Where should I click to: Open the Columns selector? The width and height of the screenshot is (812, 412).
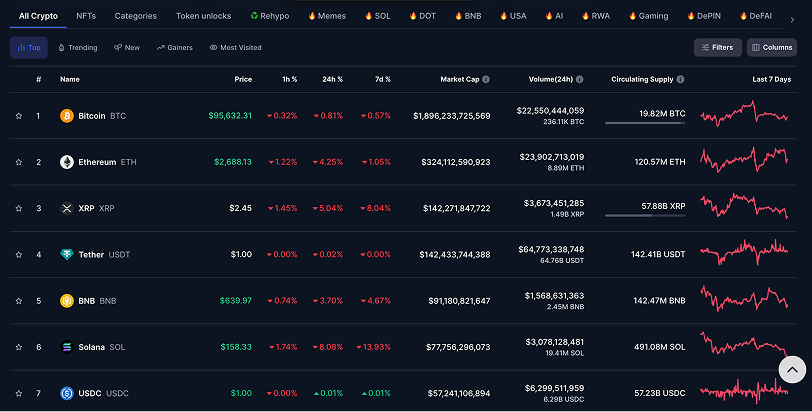772,47
